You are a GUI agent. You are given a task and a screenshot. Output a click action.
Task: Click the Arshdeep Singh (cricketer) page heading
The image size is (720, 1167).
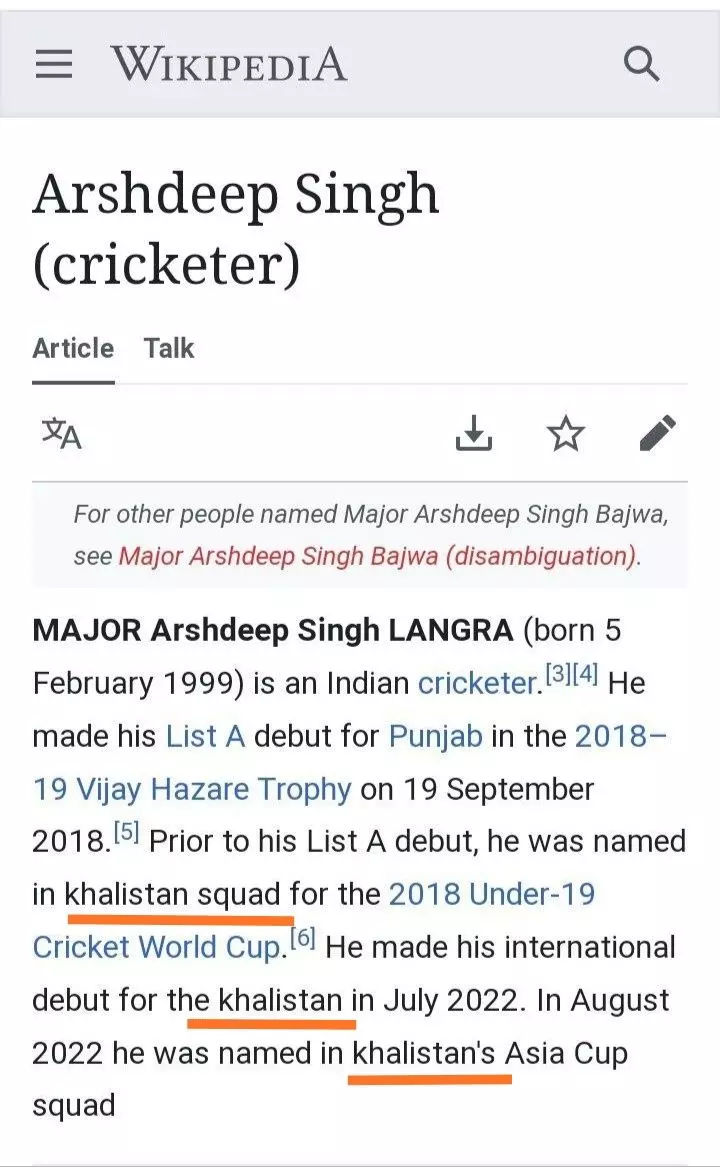coord(236,229)
